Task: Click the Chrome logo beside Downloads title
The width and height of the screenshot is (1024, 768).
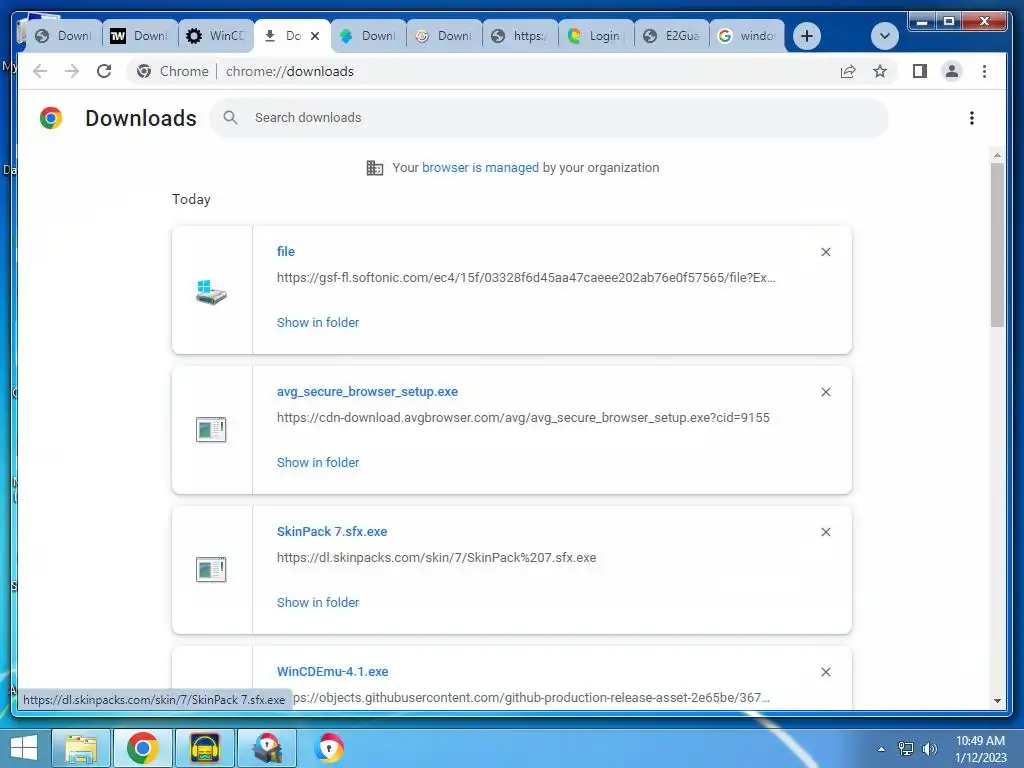Action: (x=51, y=118)
